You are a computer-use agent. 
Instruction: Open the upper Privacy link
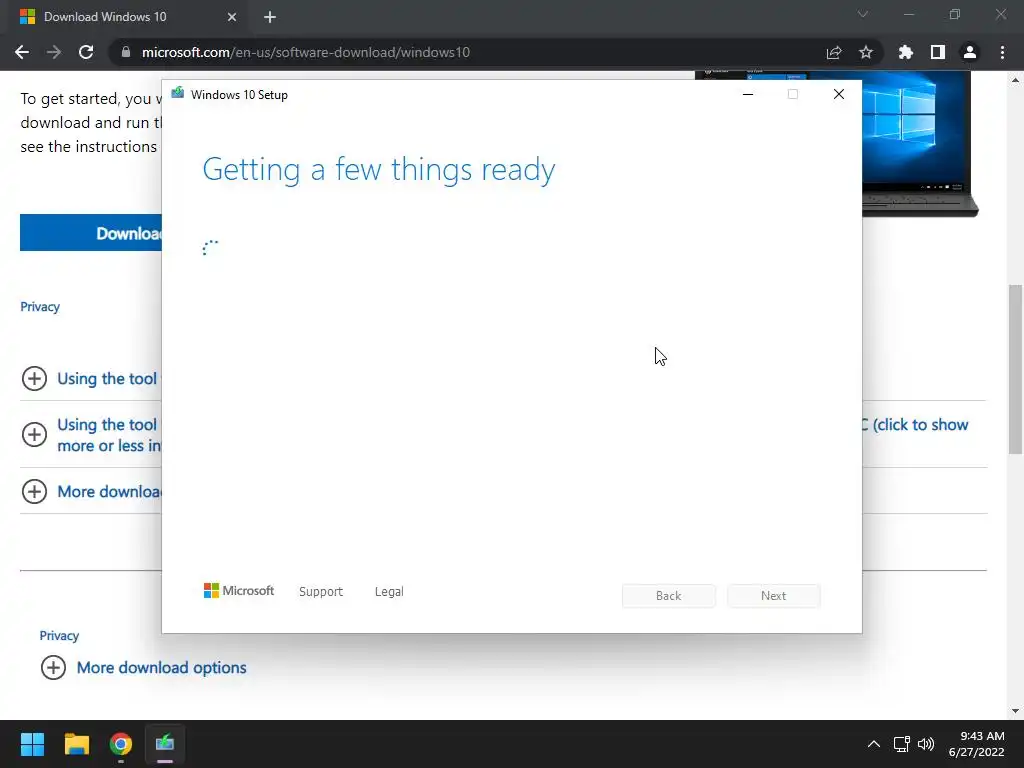point(40,307)
